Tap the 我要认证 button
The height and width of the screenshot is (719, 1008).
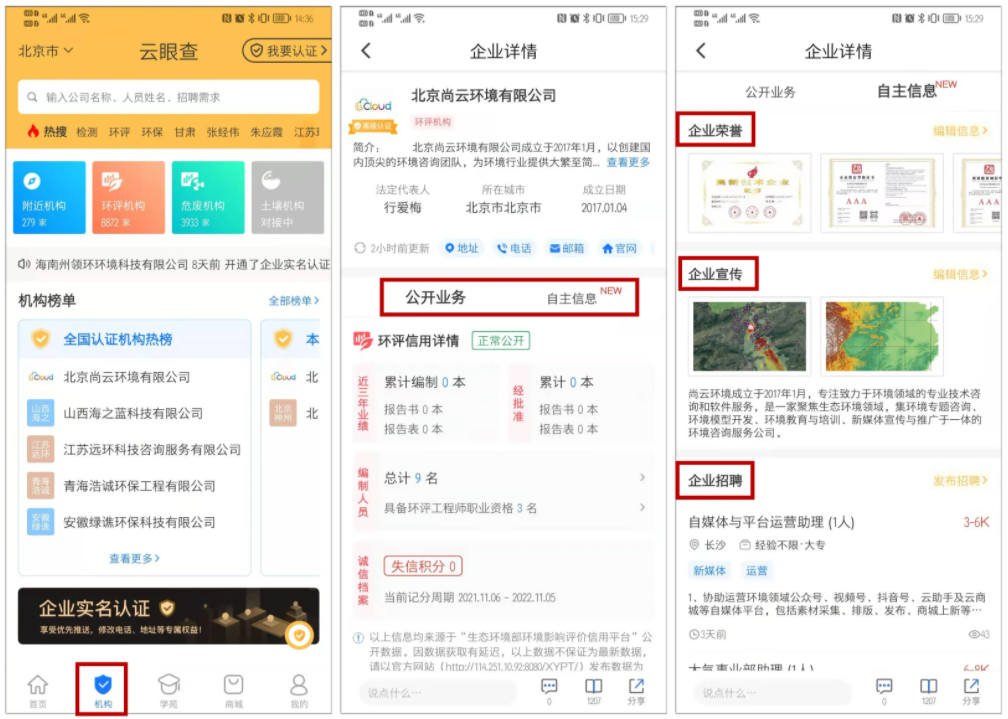pos(287,51)
